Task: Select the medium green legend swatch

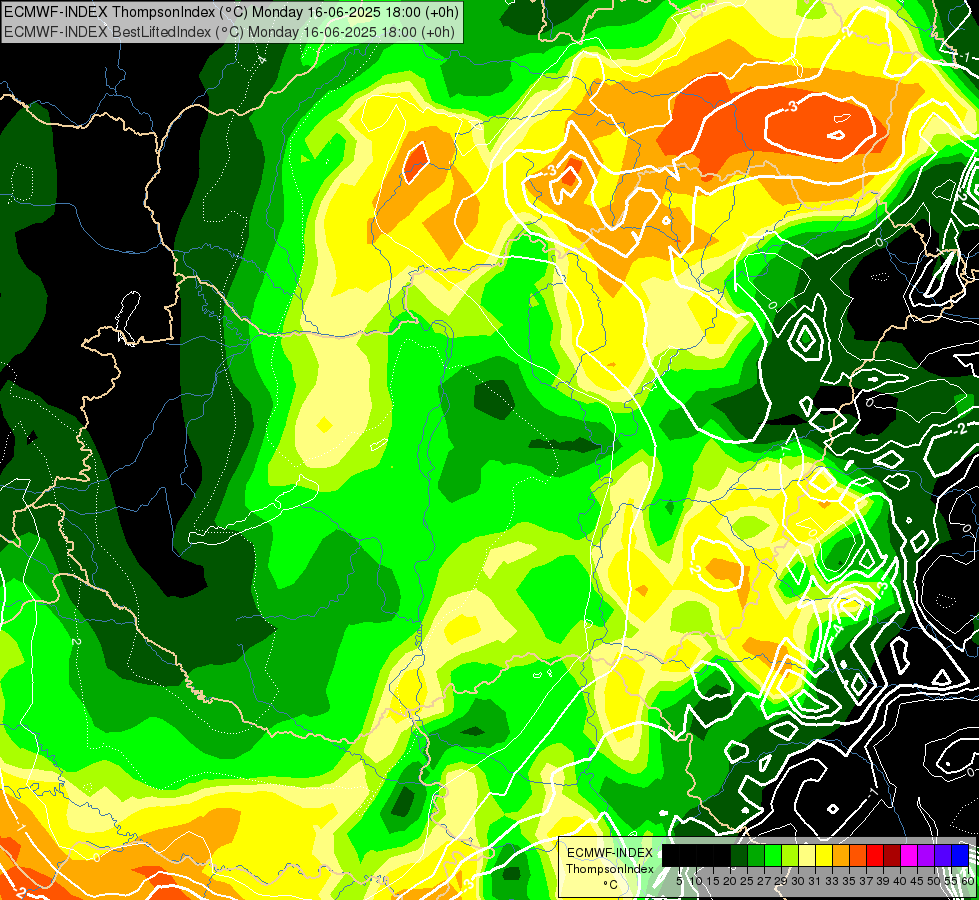Action: point(755,855)
